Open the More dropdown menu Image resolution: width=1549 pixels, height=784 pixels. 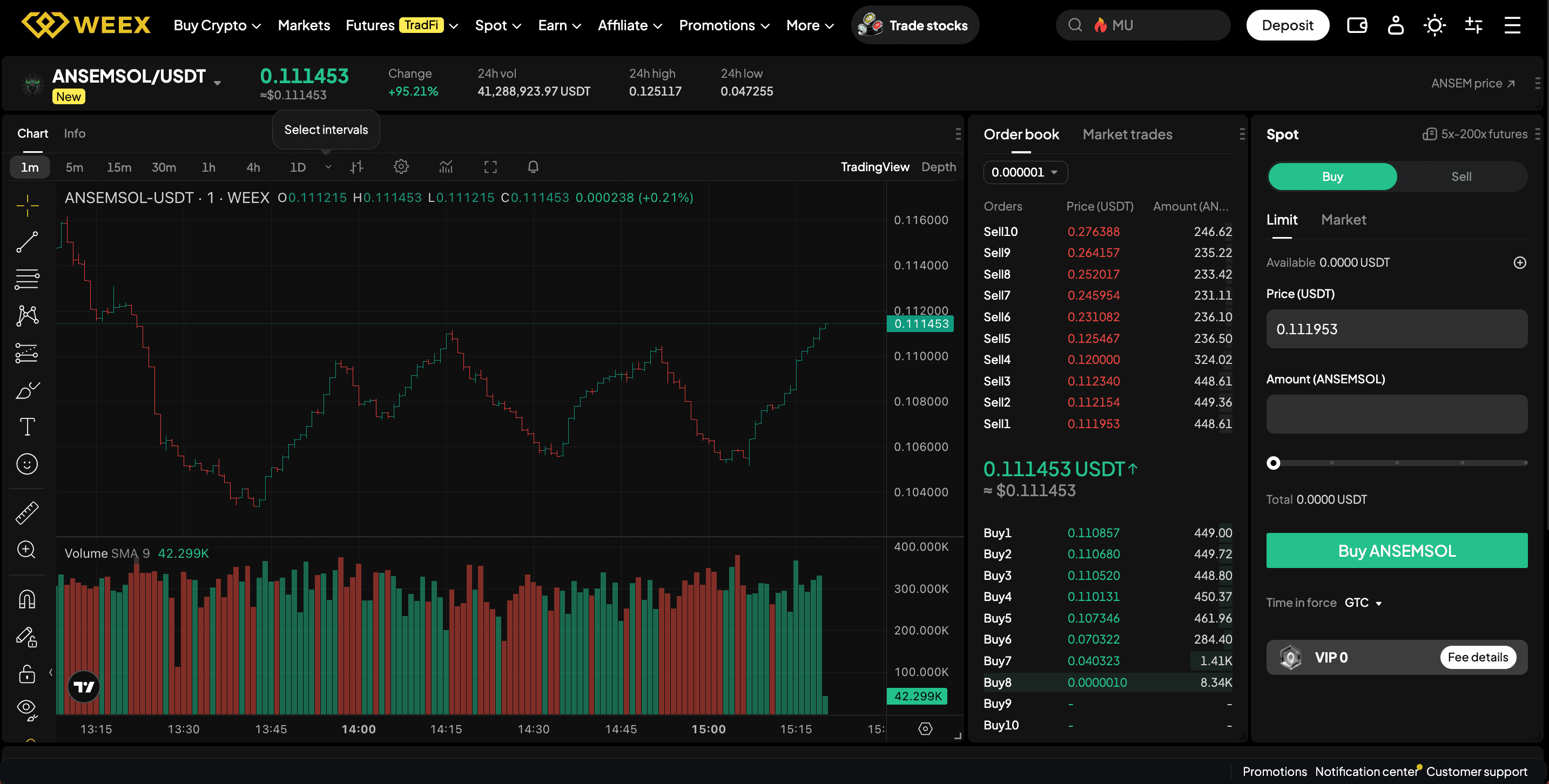(810, 25)
